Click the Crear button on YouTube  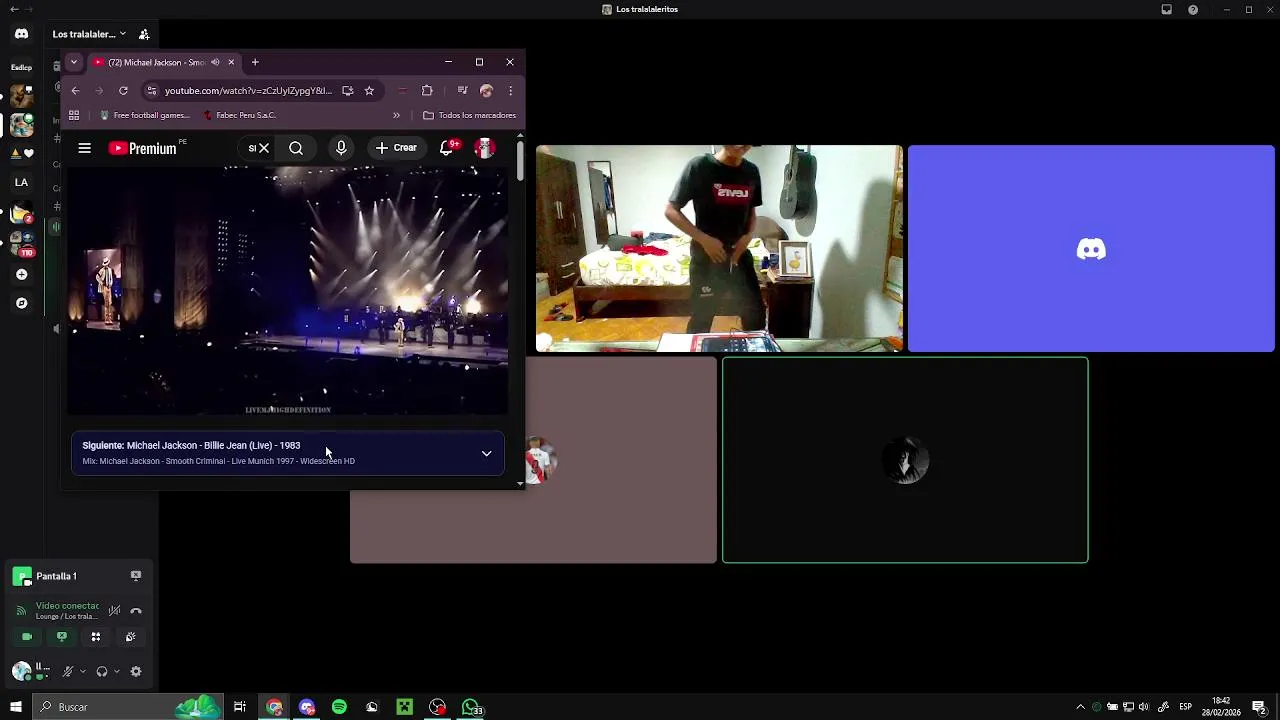point(396,148)
